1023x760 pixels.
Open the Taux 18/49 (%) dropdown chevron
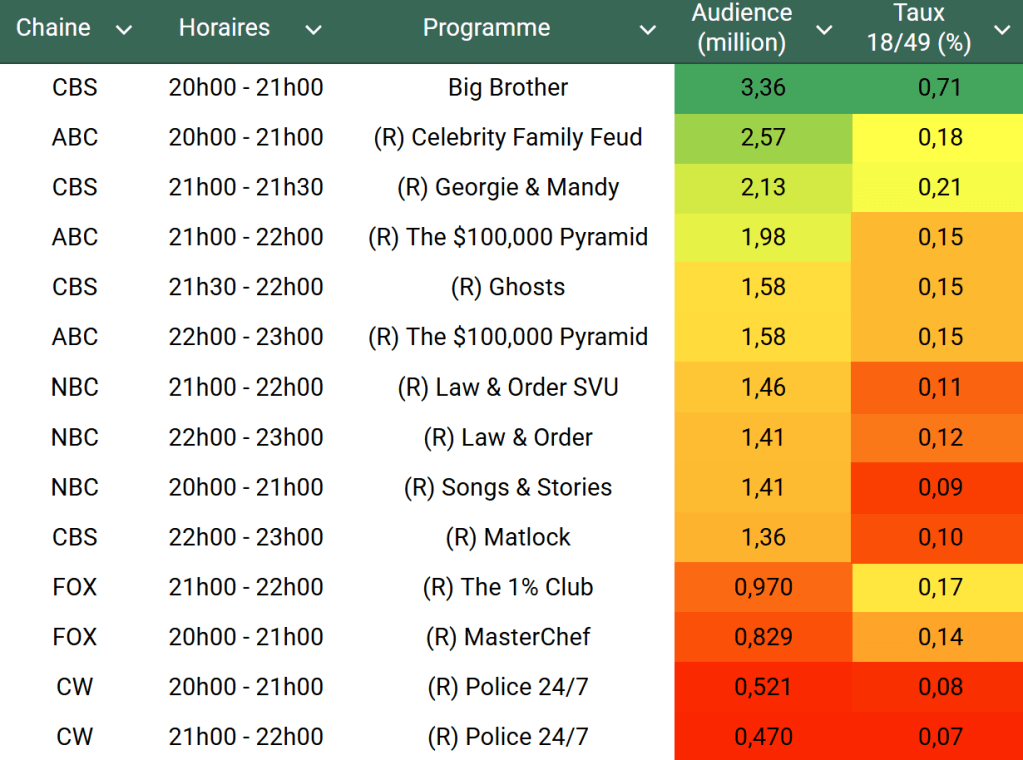point(1002,30)
